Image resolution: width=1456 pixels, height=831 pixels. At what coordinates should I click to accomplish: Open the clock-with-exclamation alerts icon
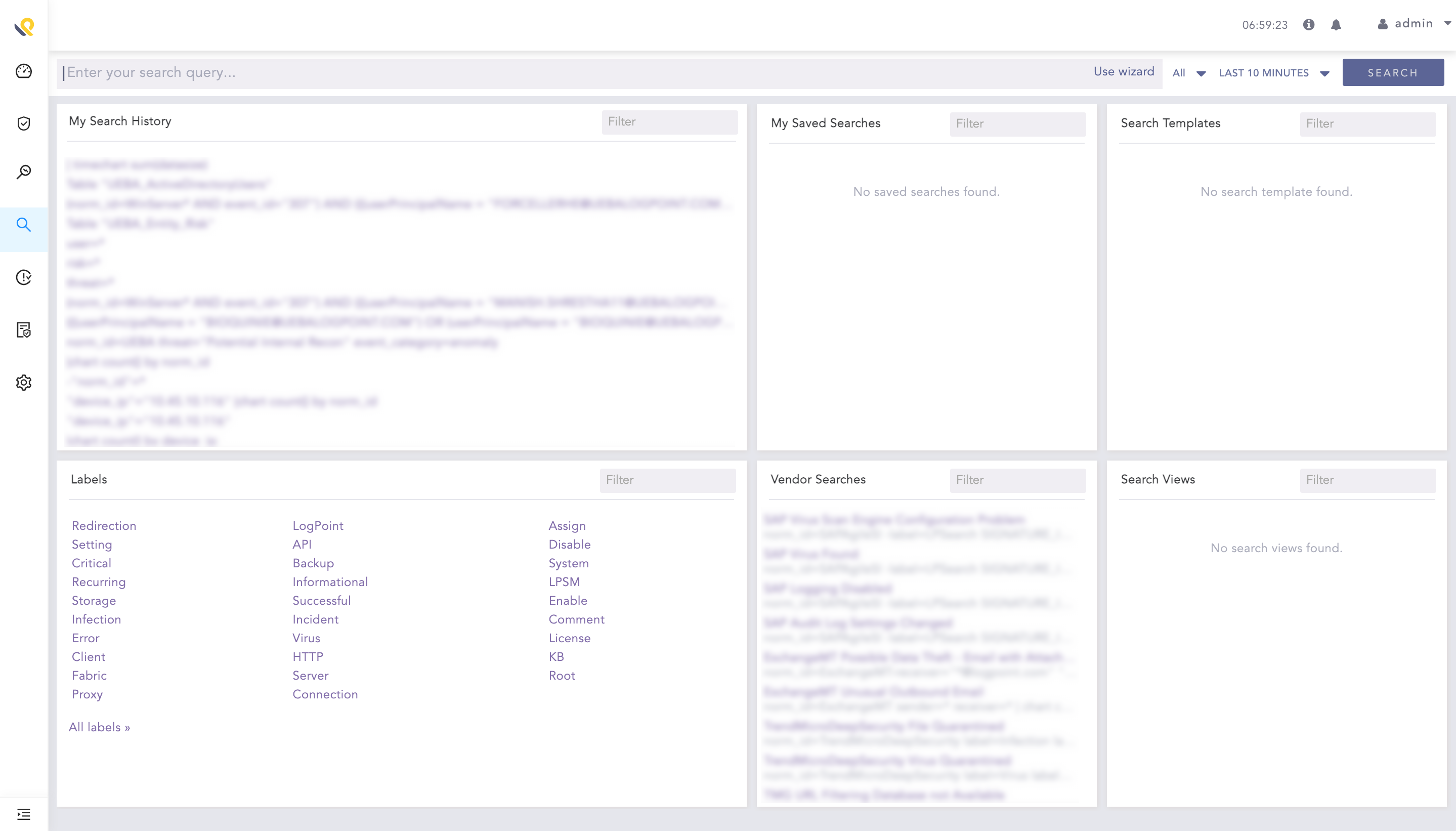23,277
